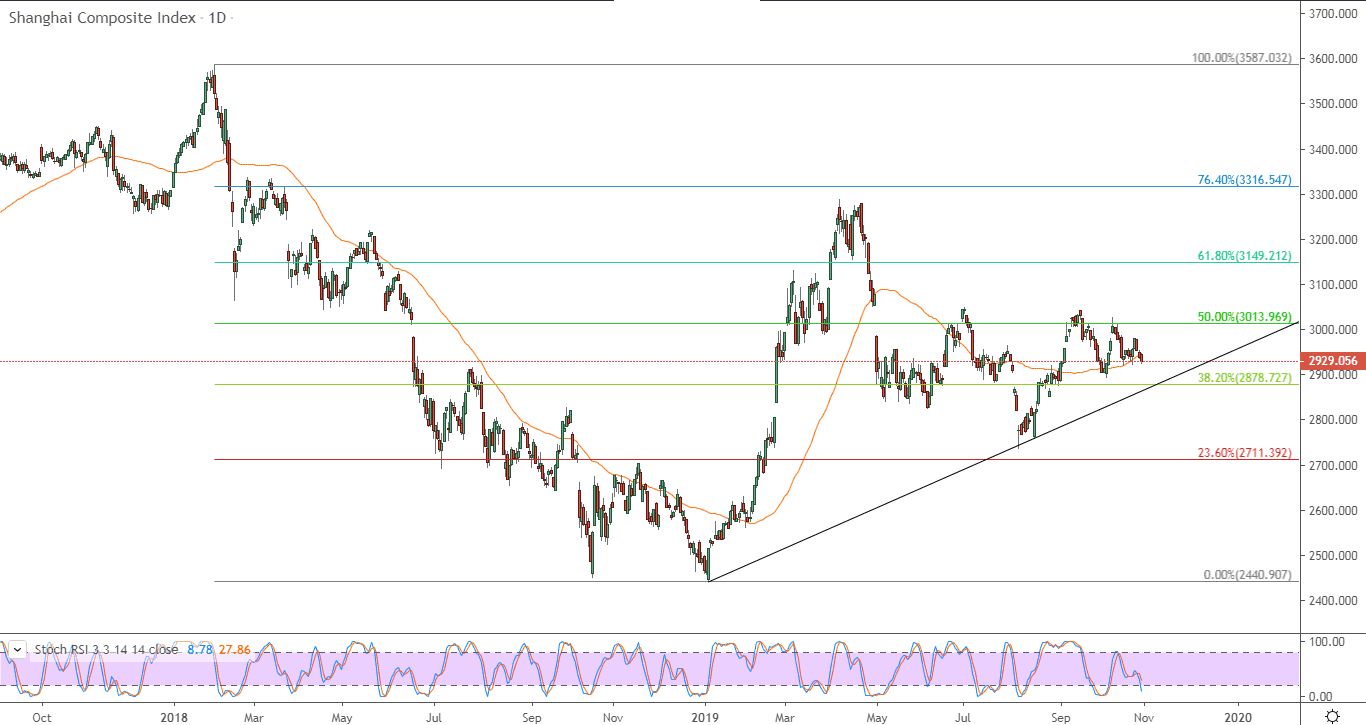Click the 3700.000 price axis label
Image resolution: width=1366 pixels, height=725 pixels.
click(x=1334, y=14)
